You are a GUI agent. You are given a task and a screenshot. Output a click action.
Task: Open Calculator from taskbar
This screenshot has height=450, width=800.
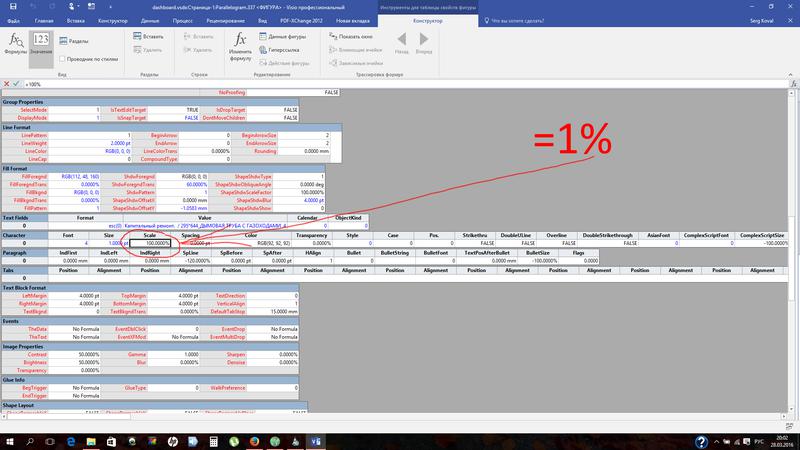click(214, 441)
